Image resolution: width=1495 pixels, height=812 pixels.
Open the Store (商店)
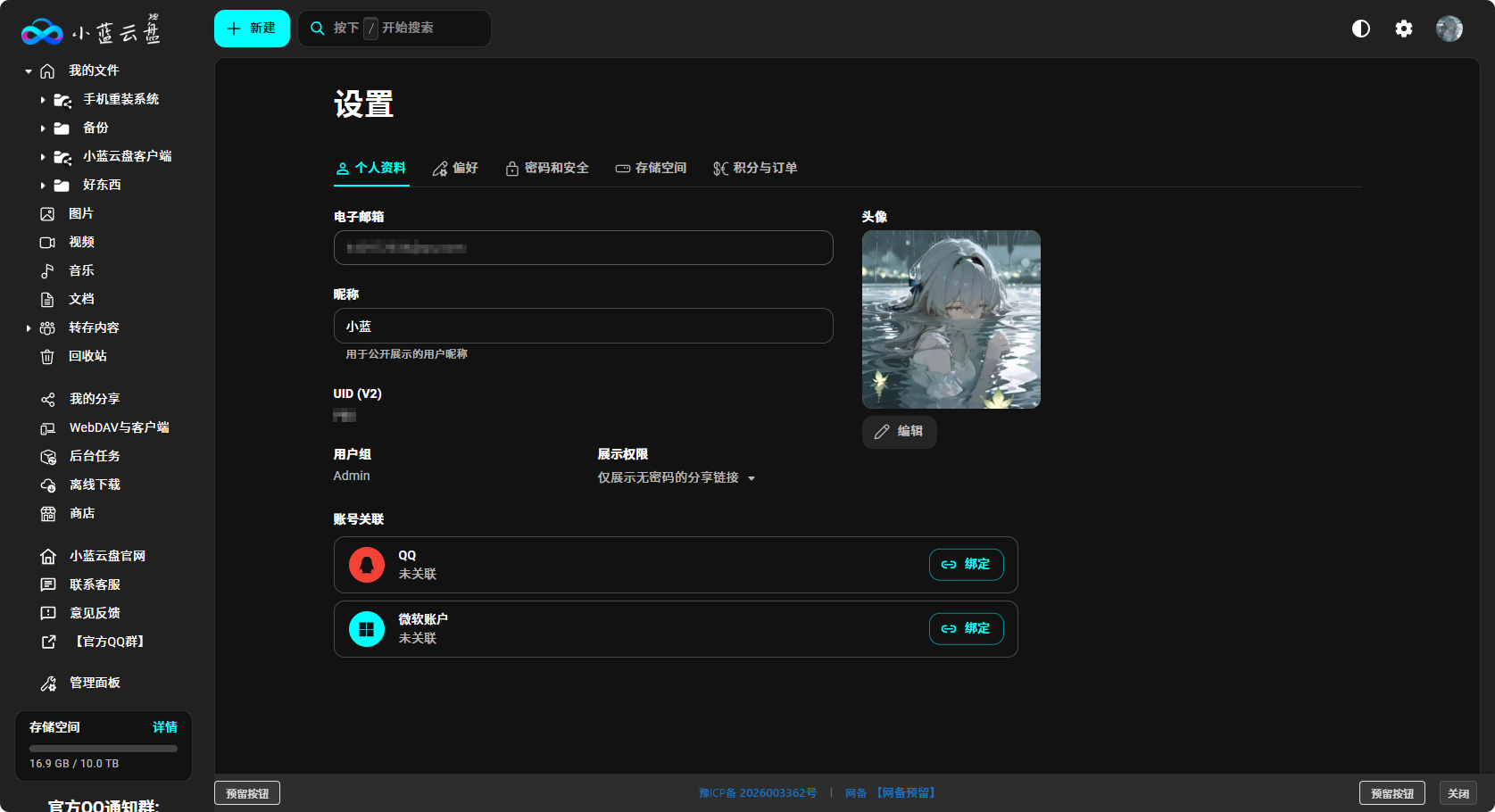[81, 513]
